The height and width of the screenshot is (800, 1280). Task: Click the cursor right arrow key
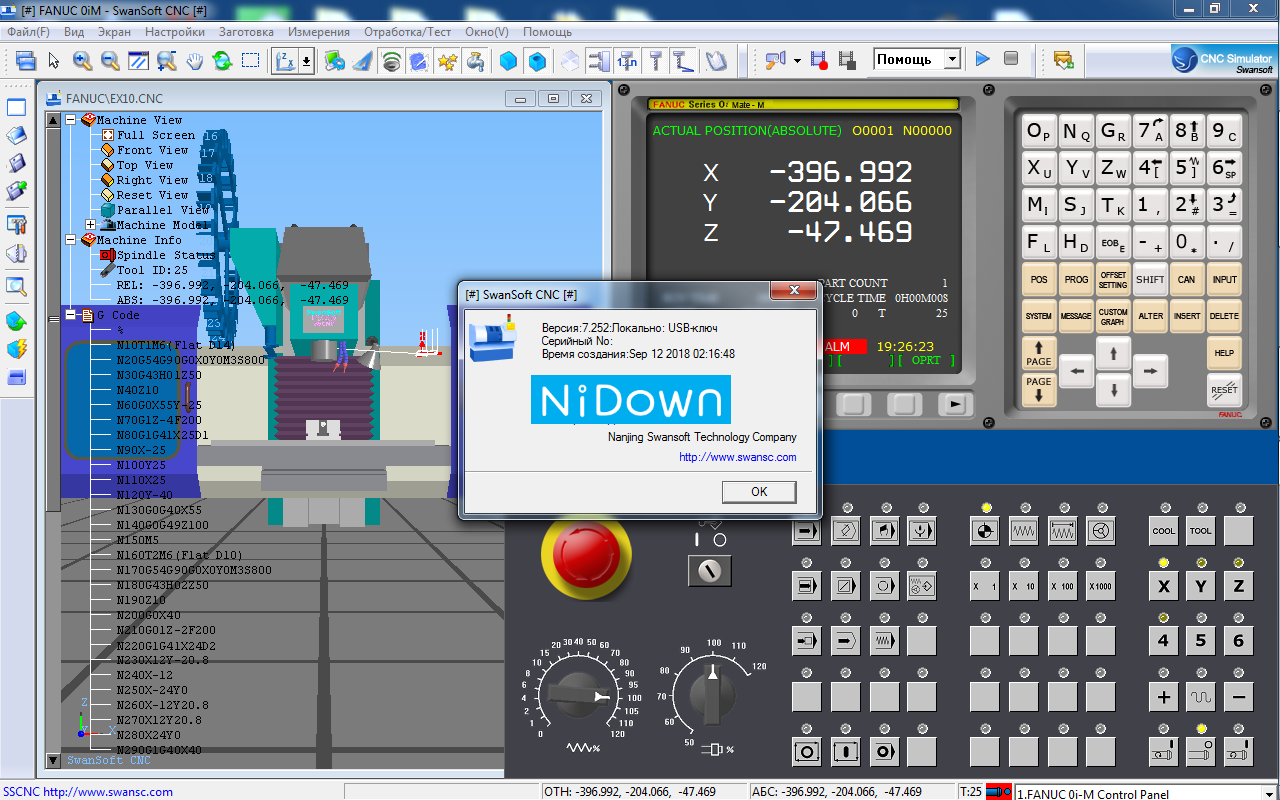coord(1150,371)
